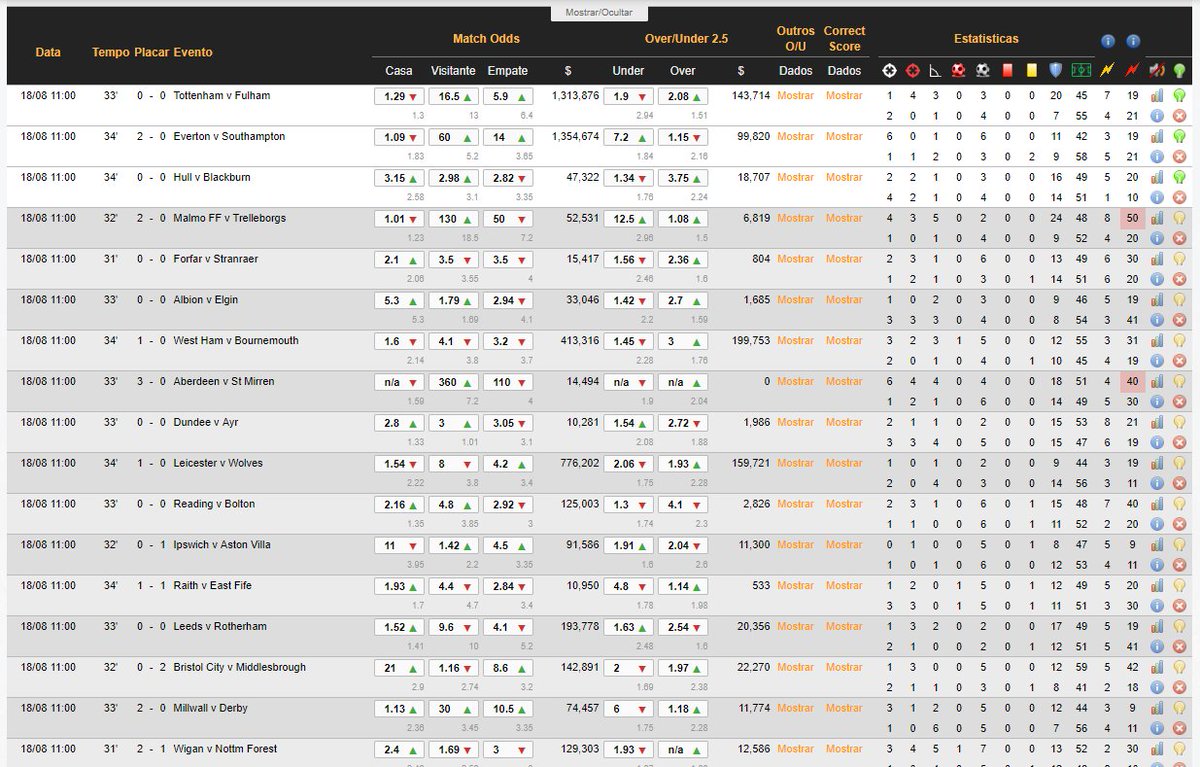Open bar chart for Leicester v Wolves
Viewport: 1200px width, 767px height.
click(x=1156, y=463)
